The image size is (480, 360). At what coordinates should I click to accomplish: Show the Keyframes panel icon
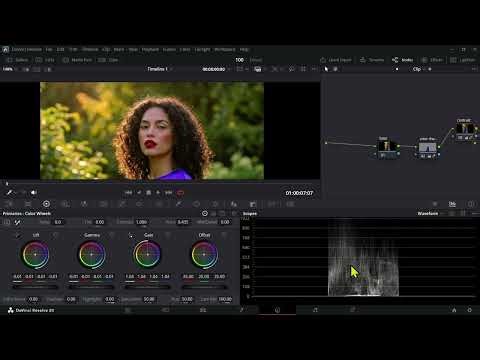point(435,204)
